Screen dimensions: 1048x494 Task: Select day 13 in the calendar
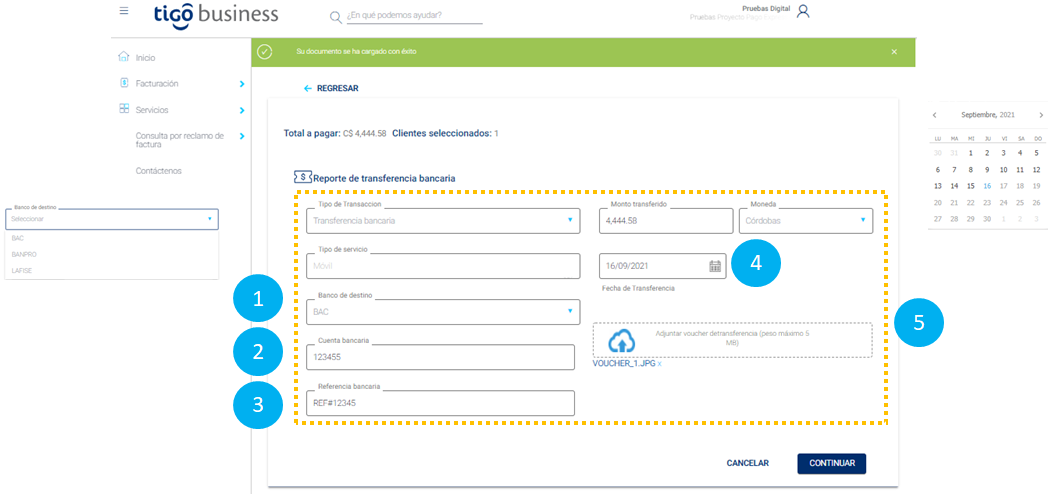tap(938, 186)
